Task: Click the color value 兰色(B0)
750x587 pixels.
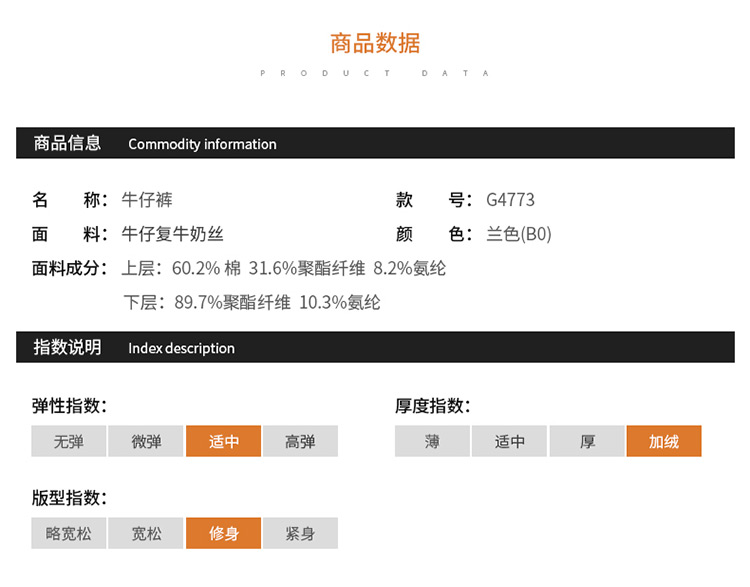Action: 518,234
